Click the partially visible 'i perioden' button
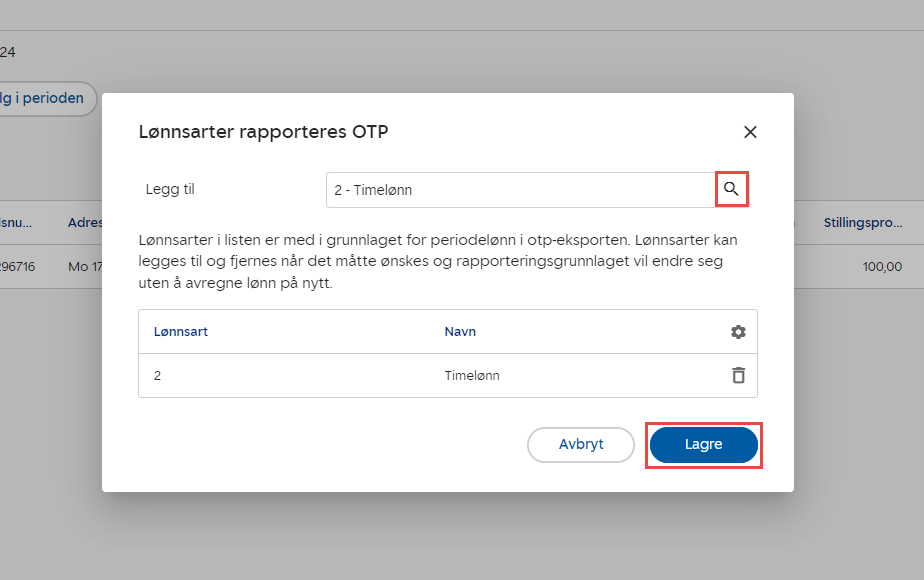 pyautogui.click(x=45, y=99)
